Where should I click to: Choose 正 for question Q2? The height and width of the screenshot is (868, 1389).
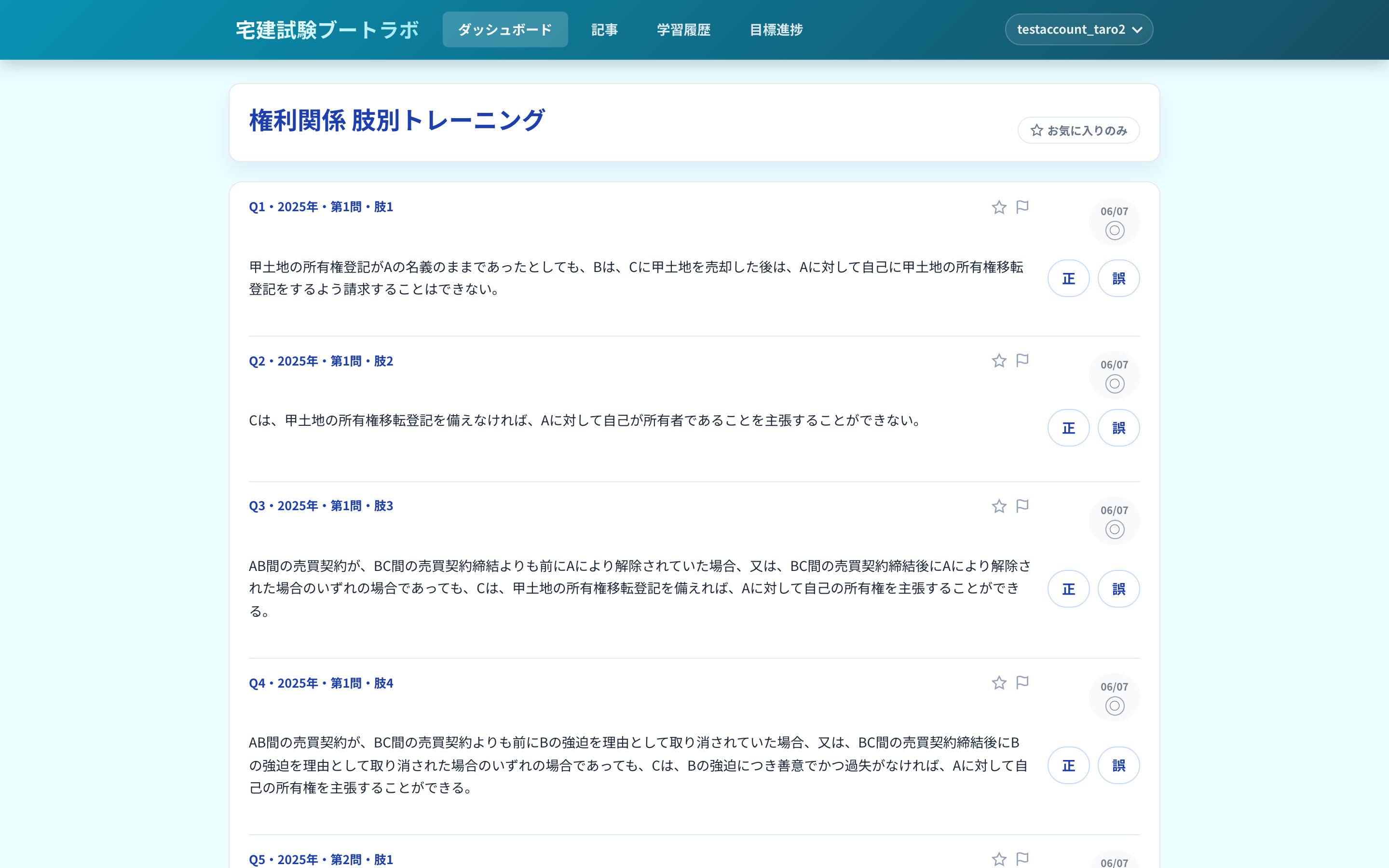coord(1068,428)
